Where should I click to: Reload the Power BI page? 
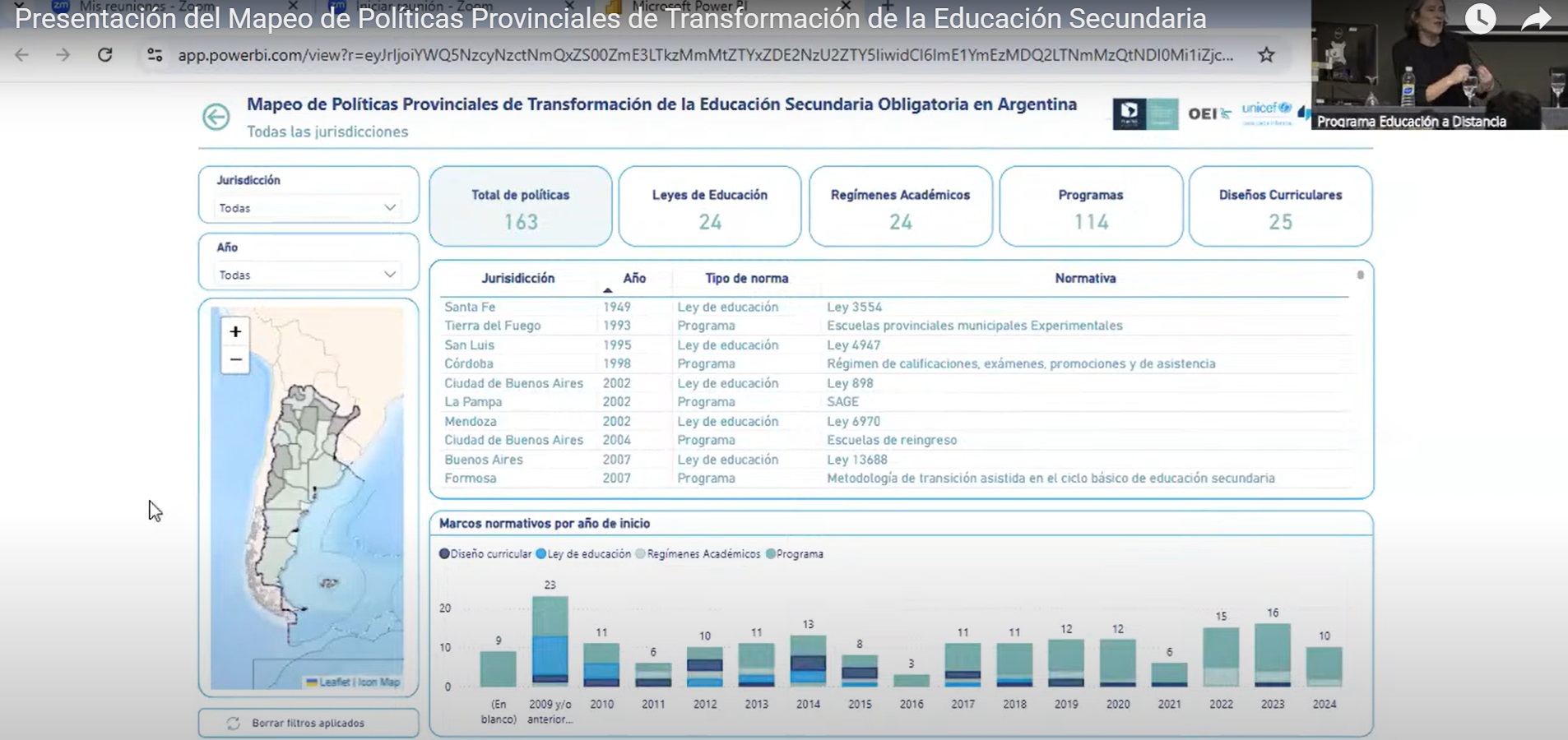coord(105,55)
